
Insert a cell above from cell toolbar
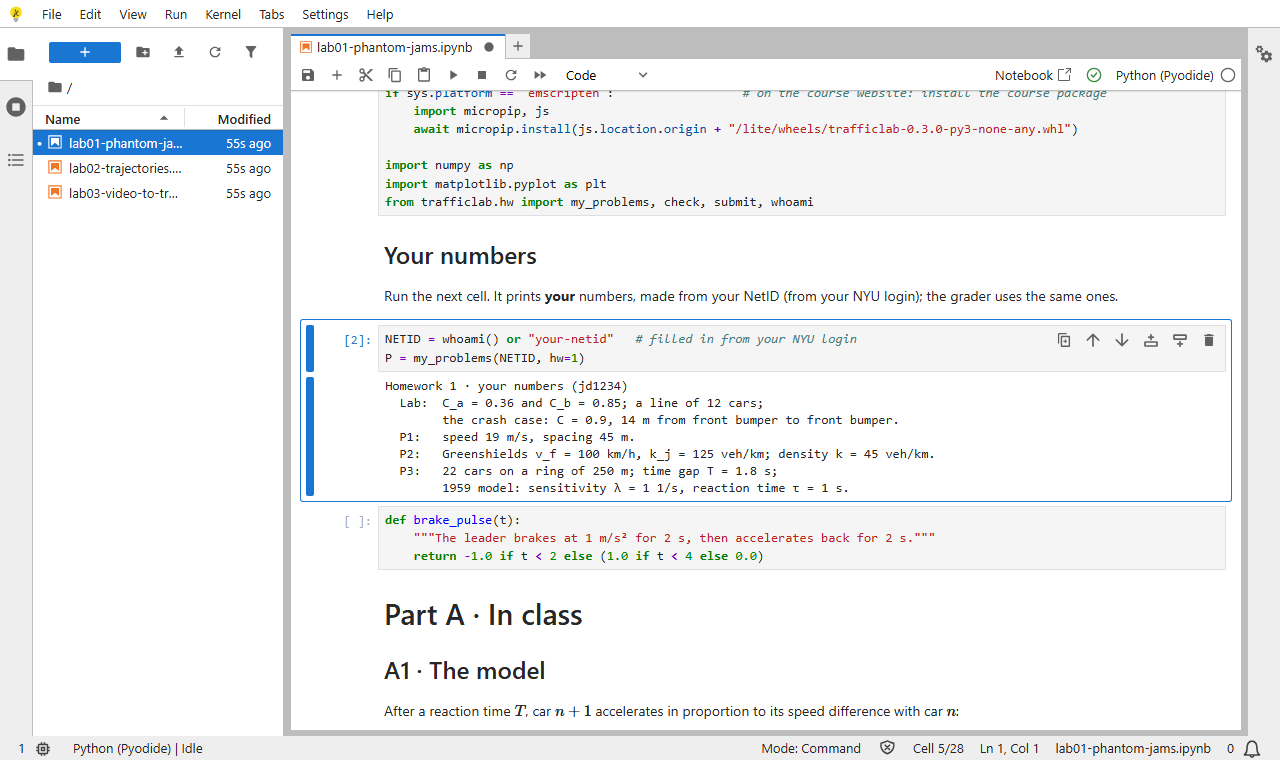(1151, 340)
